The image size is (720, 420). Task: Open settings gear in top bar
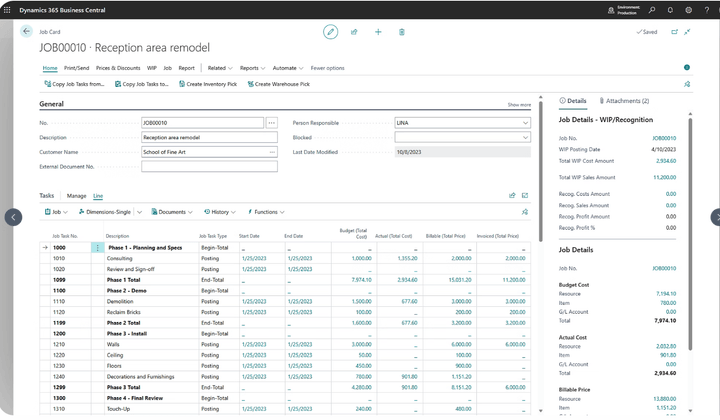[688, 10]
